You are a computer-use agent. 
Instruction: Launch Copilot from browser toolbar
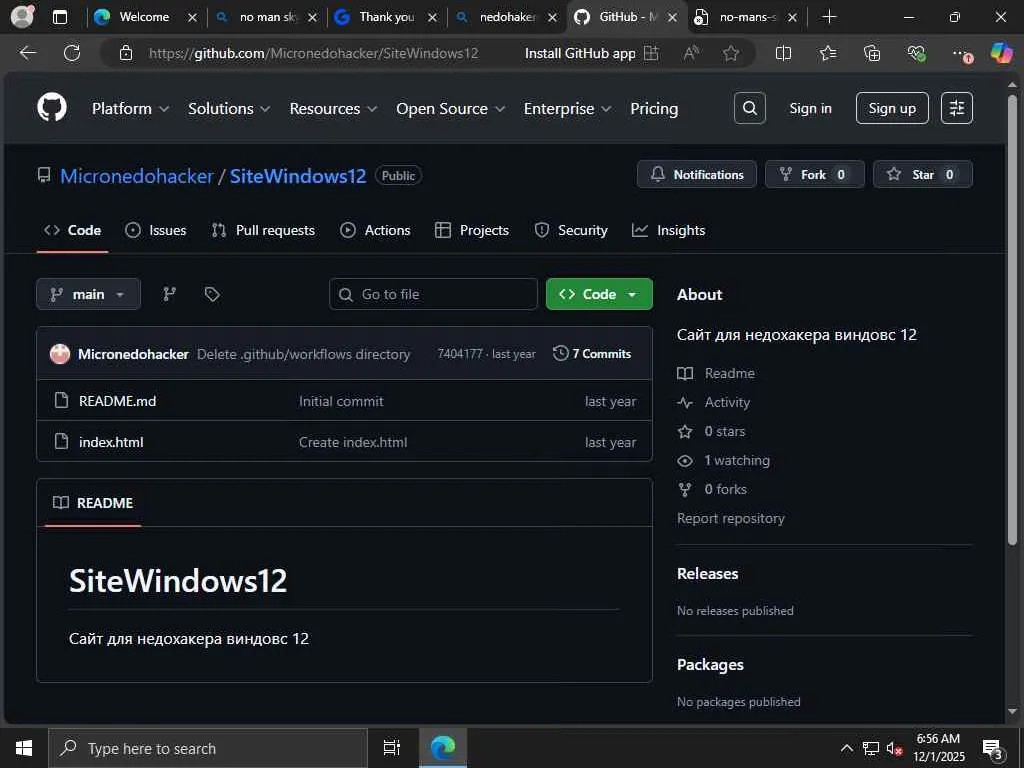click(1001, 53)
